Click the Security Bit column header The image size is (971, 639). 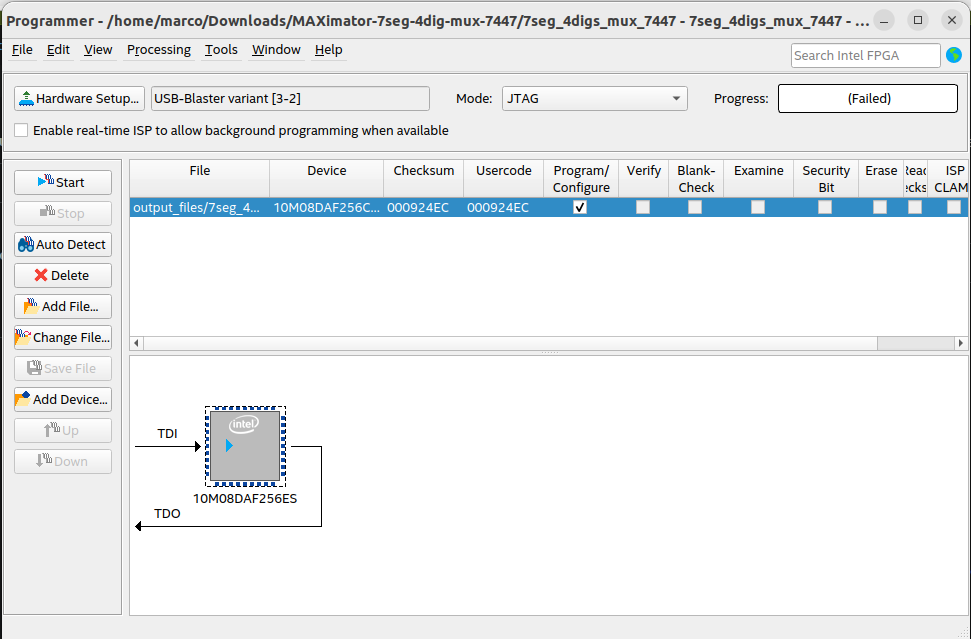click(x=826, y=179)
